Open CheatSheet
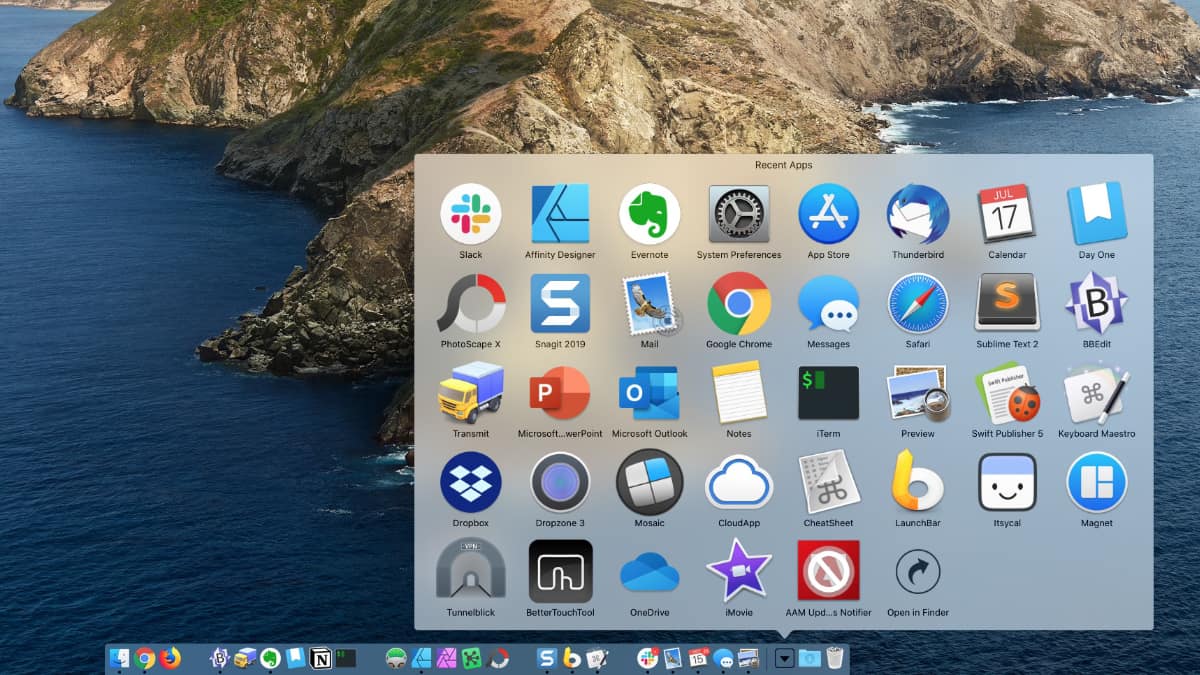 point(828,482)
